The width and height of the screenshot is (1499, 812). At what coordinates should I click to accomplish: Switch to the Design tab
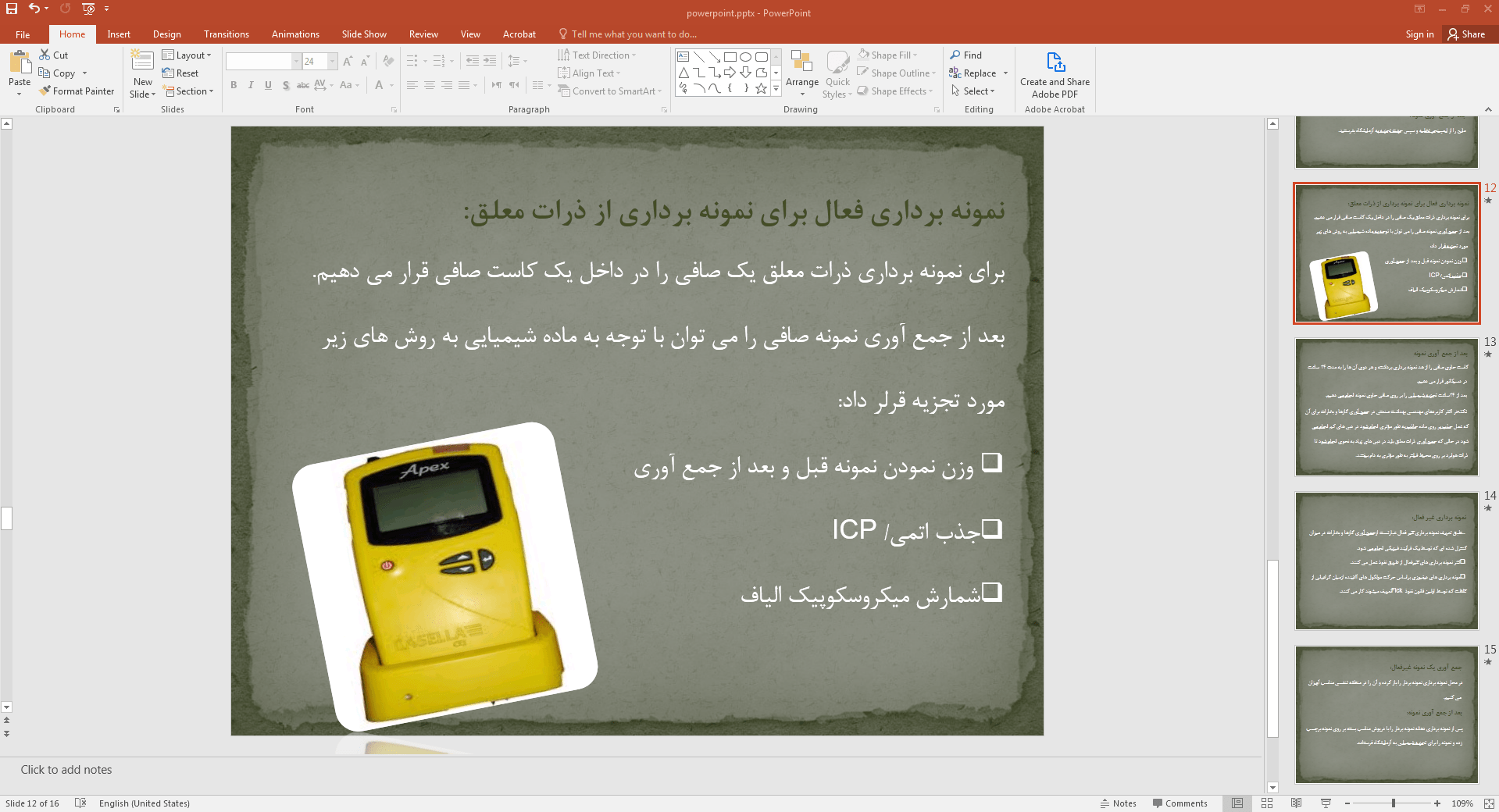[166, 34]
